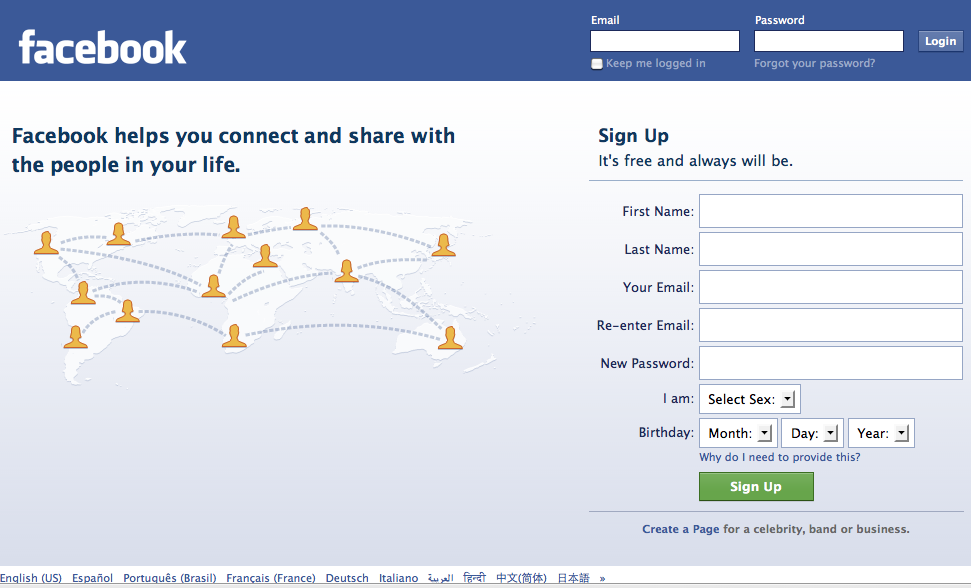Click the Facebook logo in header
This screenshot has height=588, width=971.
click(103, 48)
